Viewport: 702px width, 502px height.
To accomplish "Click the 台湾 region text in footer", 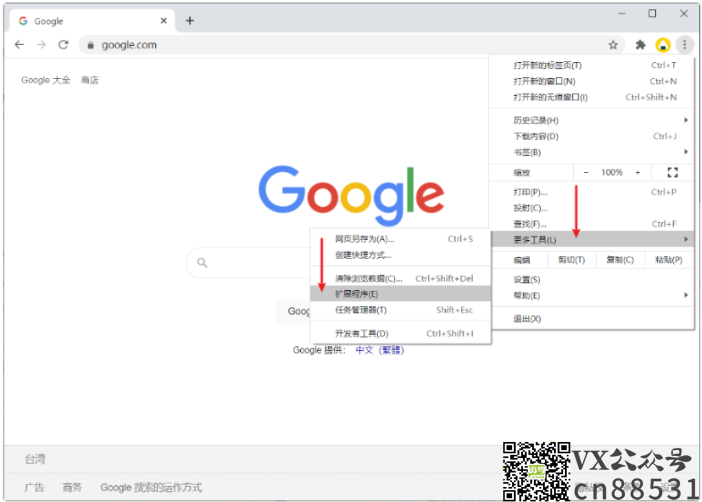I will [x=35, y=459].
